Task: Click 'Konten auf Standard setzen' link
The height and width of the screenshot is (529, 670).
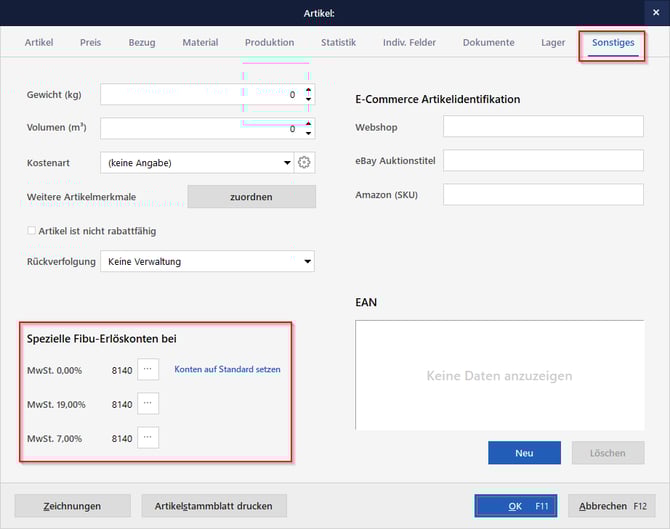Action: pos(227,369)
